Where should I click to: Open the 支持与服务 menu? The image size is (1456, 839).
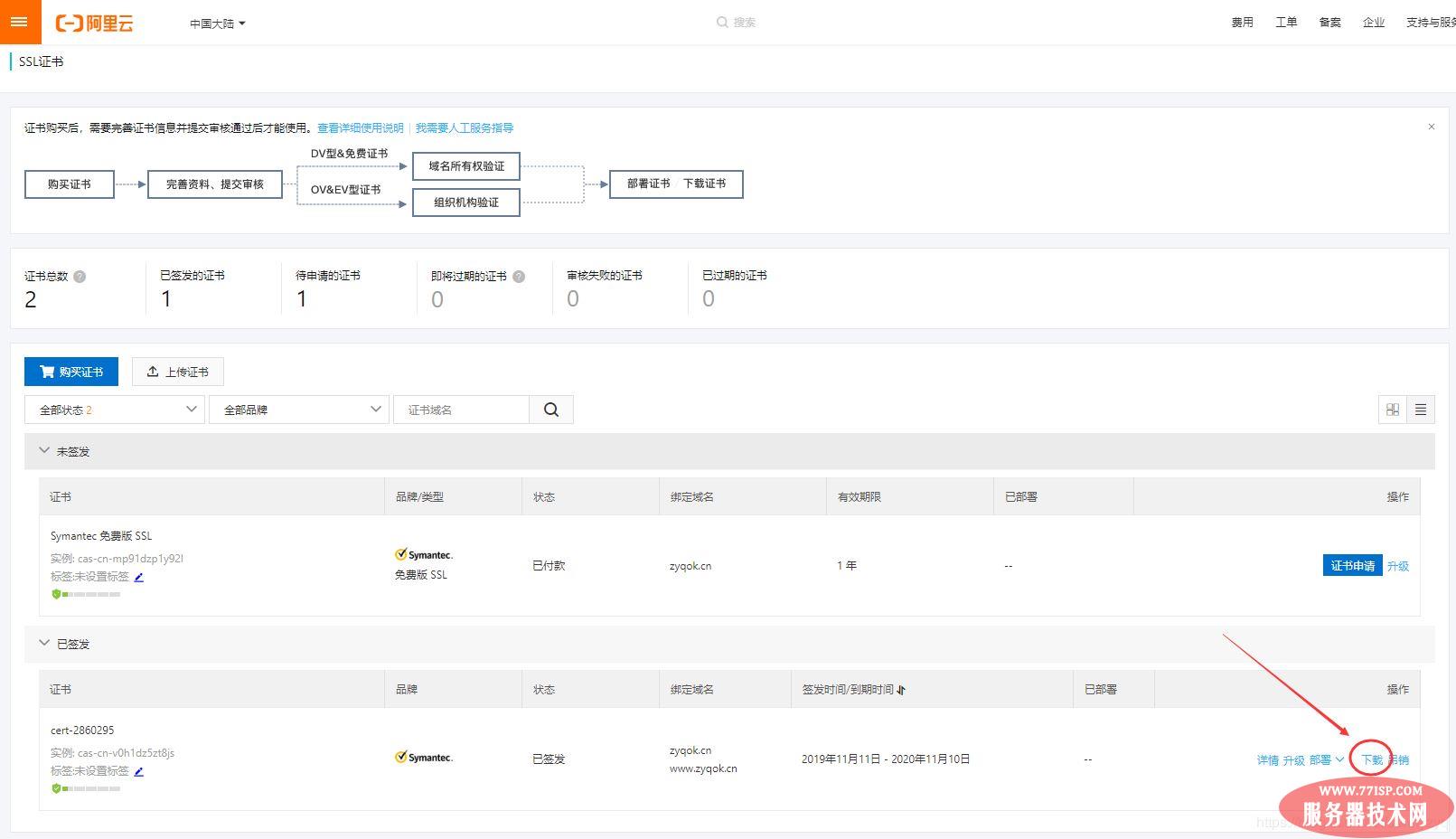(x=1431, y=23)
